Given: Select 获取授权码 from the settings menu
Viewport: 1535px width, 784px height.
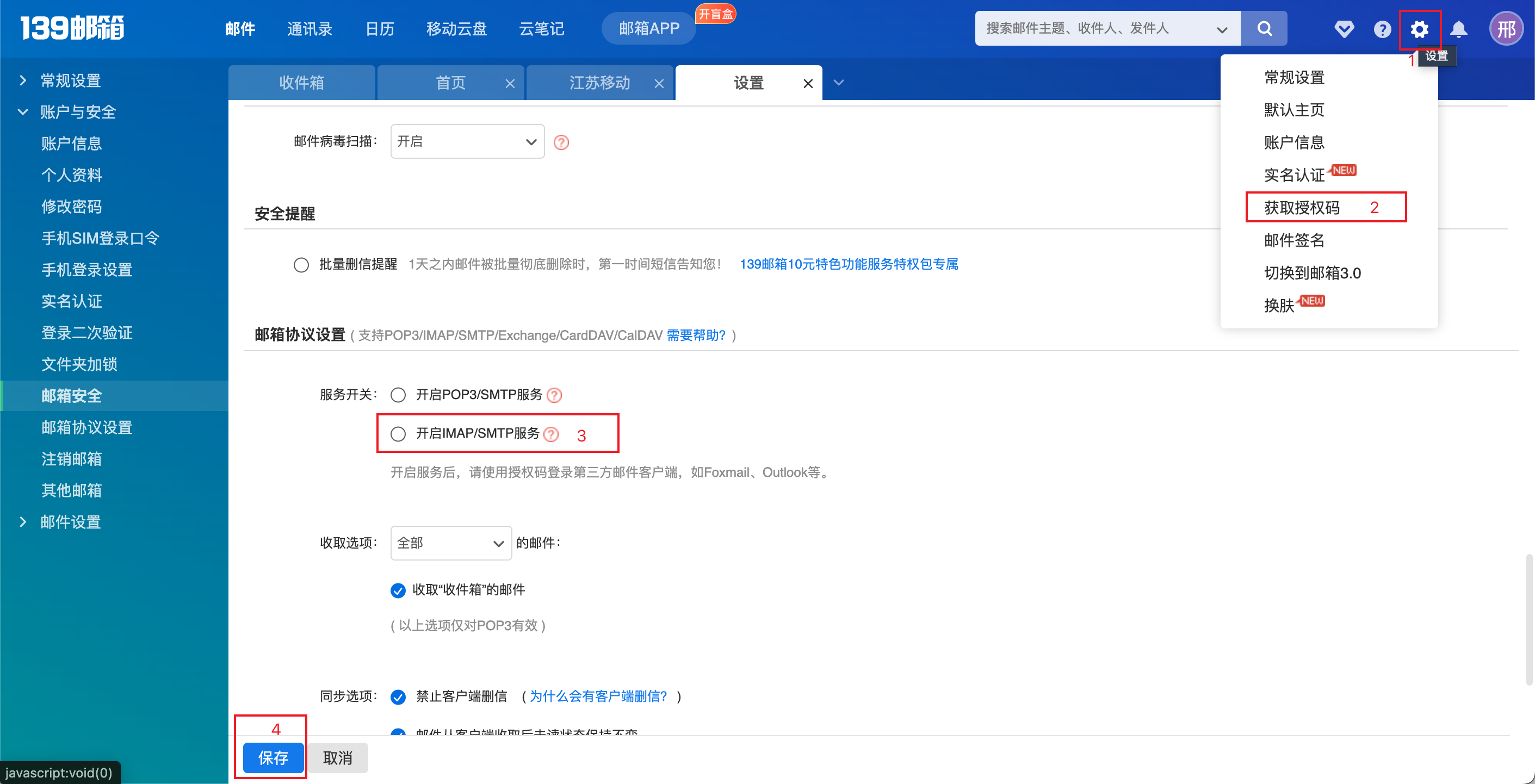Looking at the screenshot, I should [1302, 207].
